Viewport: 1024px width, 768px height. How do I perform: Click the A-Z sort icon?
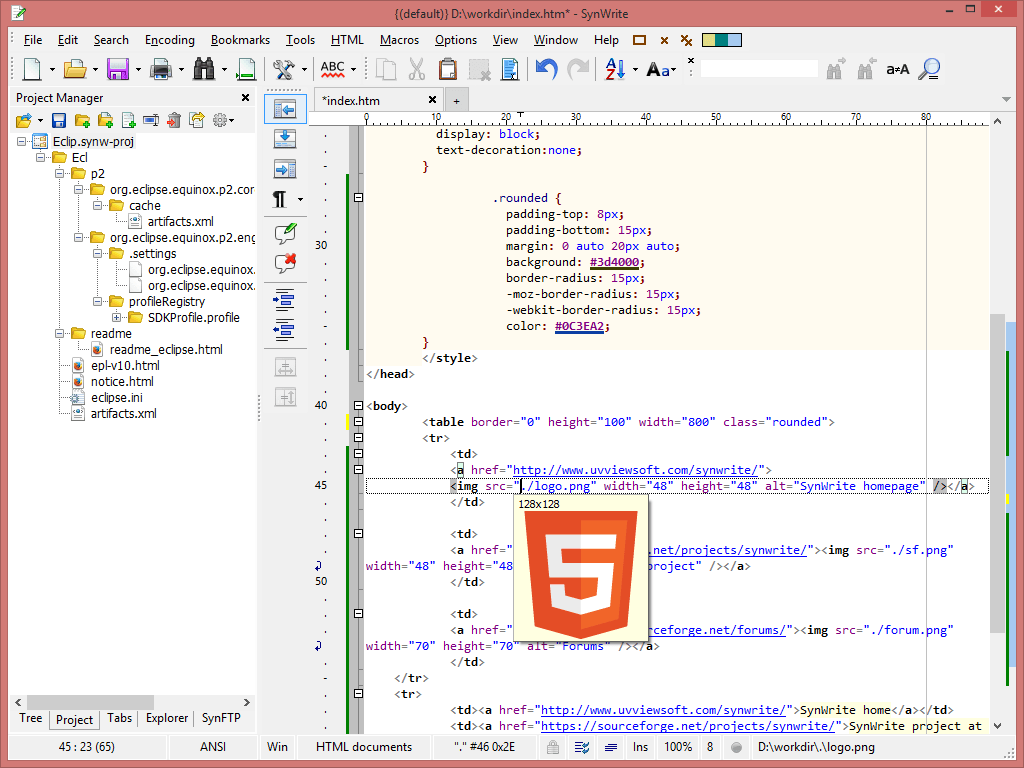(614, 69)
